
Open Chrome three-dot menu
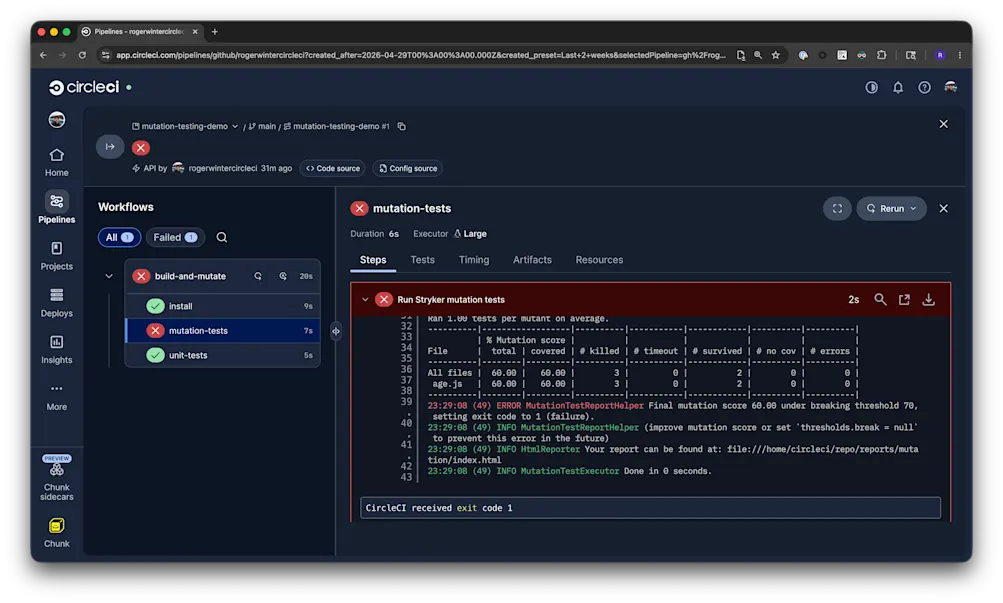pos(960,55)
